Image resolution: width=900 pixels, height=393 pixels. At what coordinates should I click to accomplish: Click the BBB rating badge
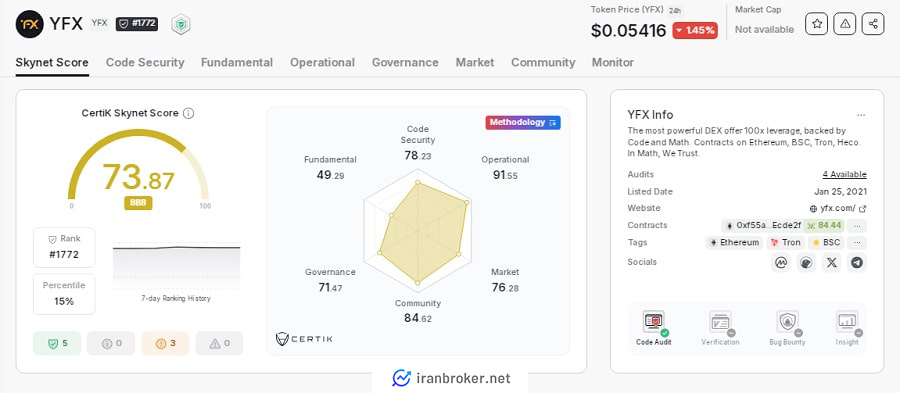[138, 203]
